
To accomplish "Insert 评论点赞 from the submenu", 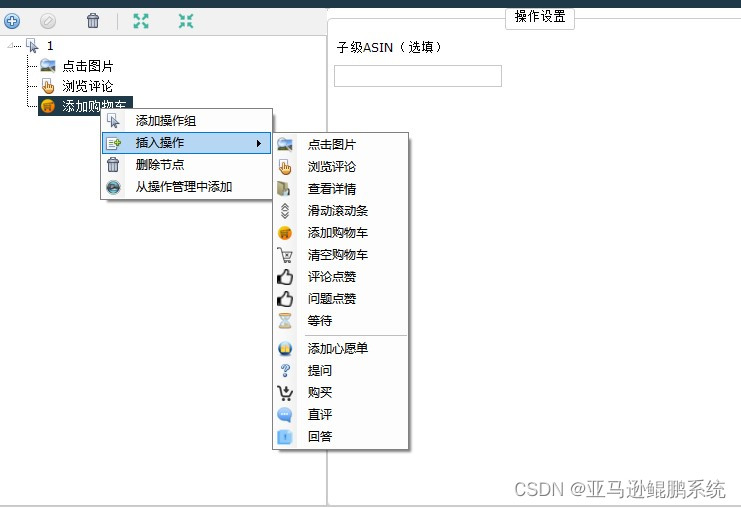I will (341, 277).
